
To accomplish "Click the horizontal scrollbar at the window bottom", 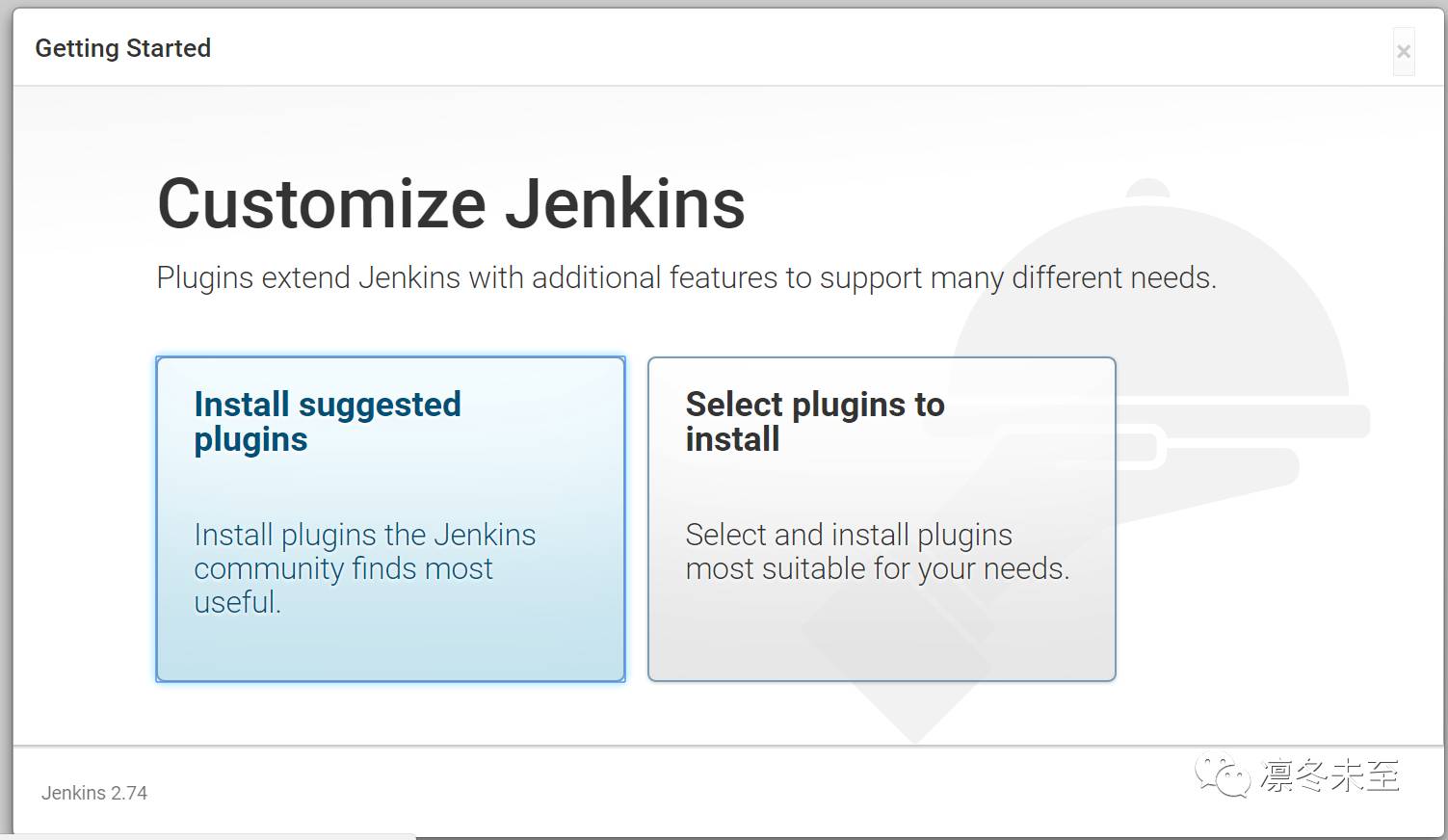I will click(207, 836).
